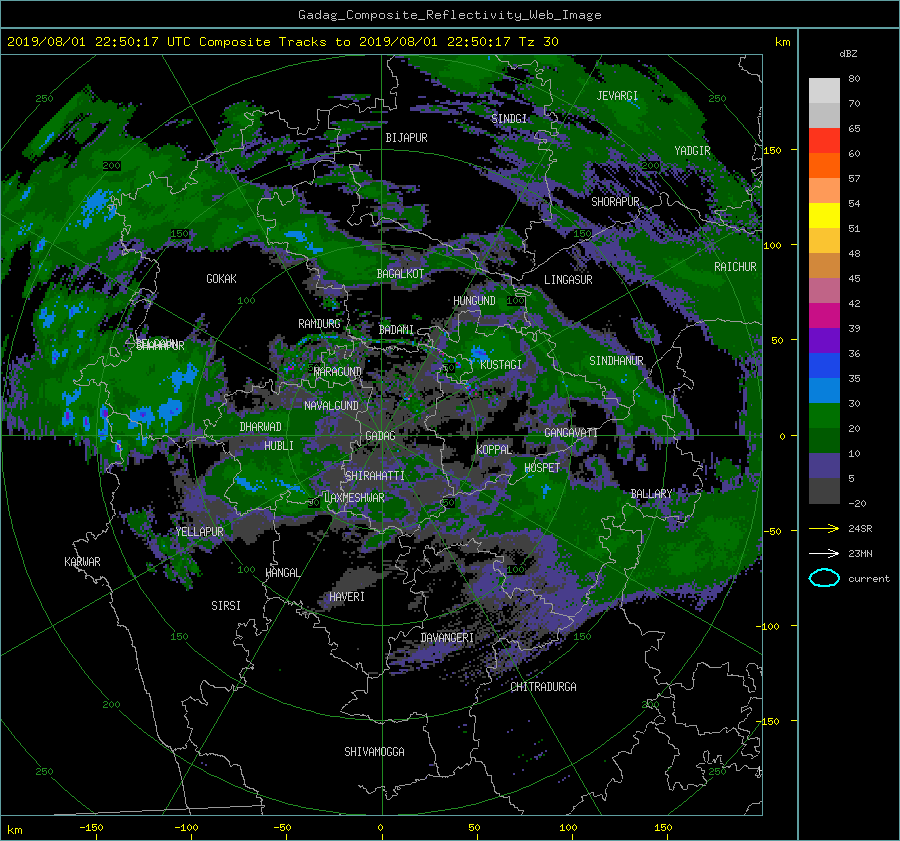This screenshot has width=900, height=841.
Task: Click the DHARWAD city label
Action: coord(261,427)
